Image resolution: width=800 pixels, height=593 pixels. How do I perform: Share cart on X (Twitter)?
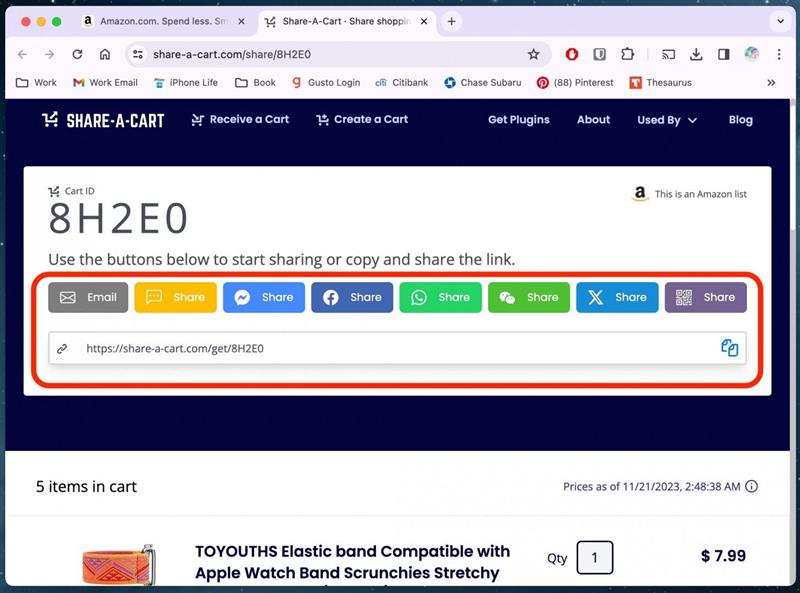coord(617,297)
